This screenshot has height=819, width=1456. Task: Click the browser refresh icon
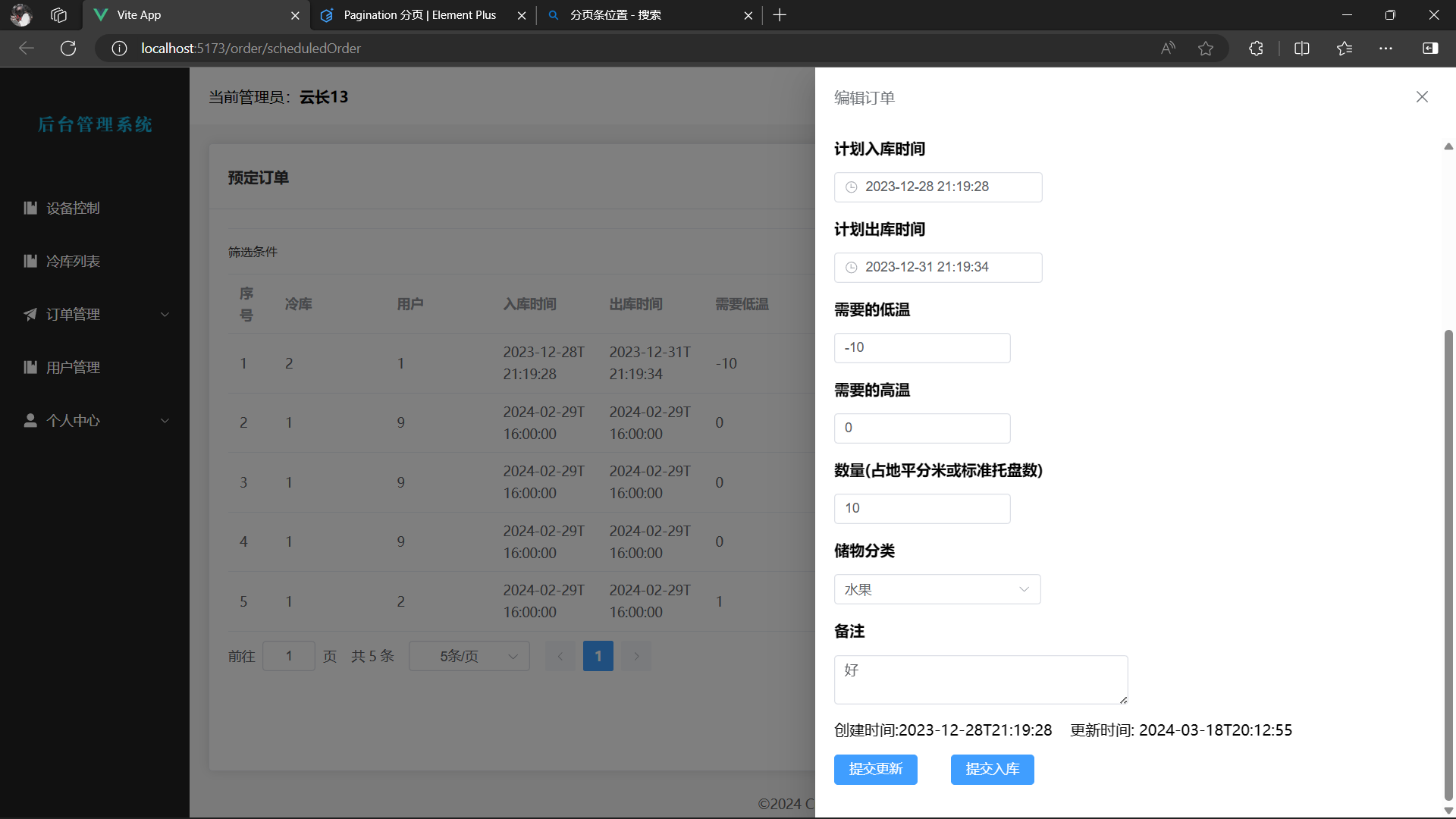pos(68,49)
